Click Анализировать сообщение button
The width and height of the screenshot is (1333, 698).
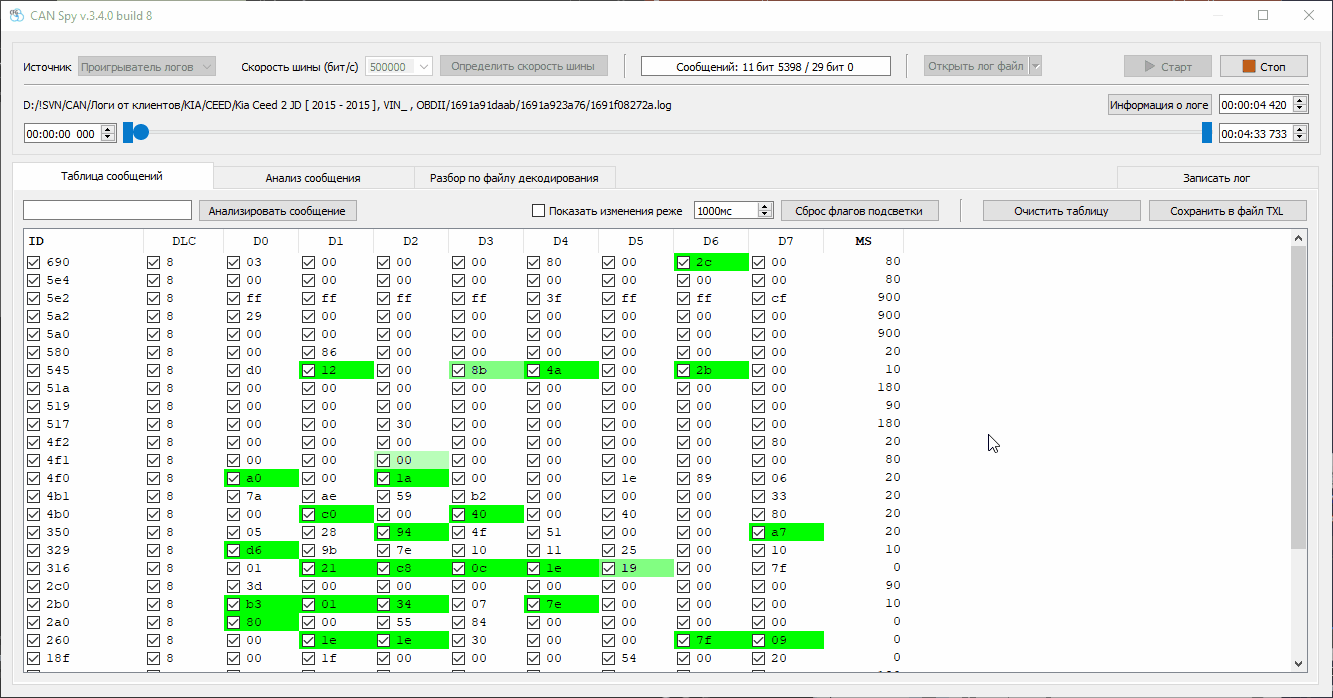278,211
